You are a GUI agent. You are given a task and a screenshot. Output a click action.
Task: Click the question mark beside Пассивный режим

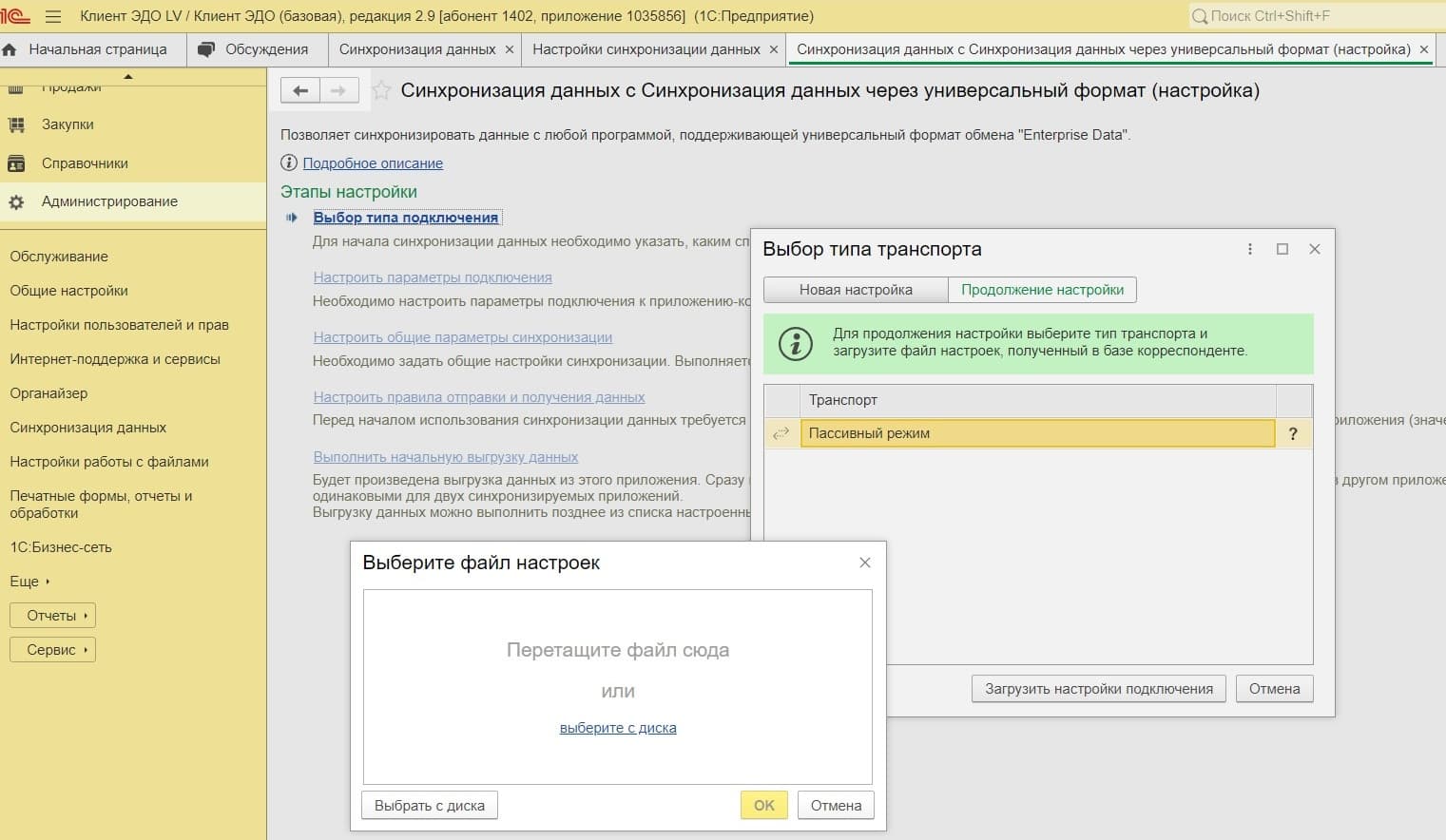point(1292,433)
